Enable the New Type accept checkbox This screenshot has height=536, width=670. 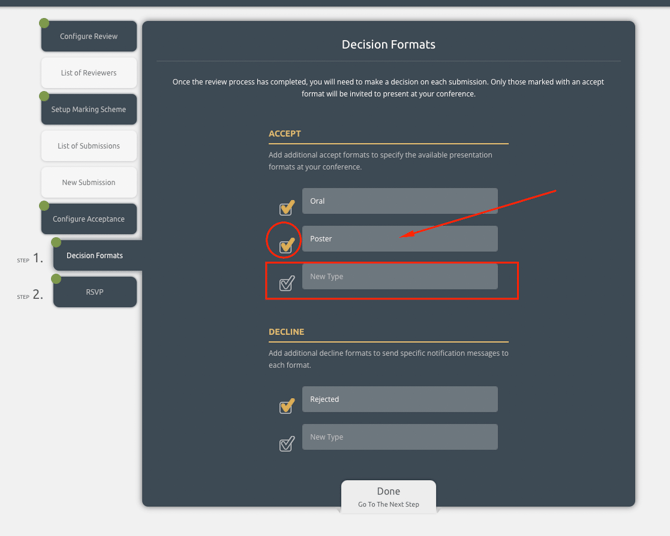(x=286, y=283)
